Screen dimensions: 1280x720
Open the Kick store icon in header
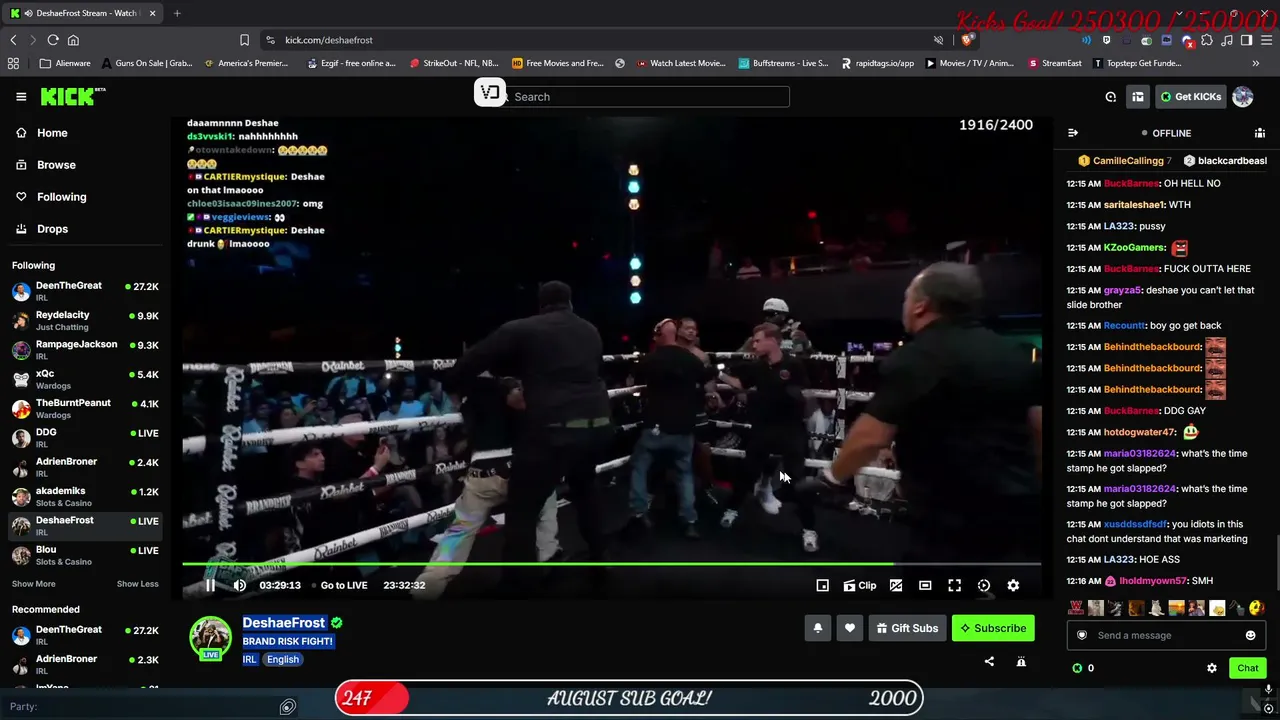tap(1138, 97)
